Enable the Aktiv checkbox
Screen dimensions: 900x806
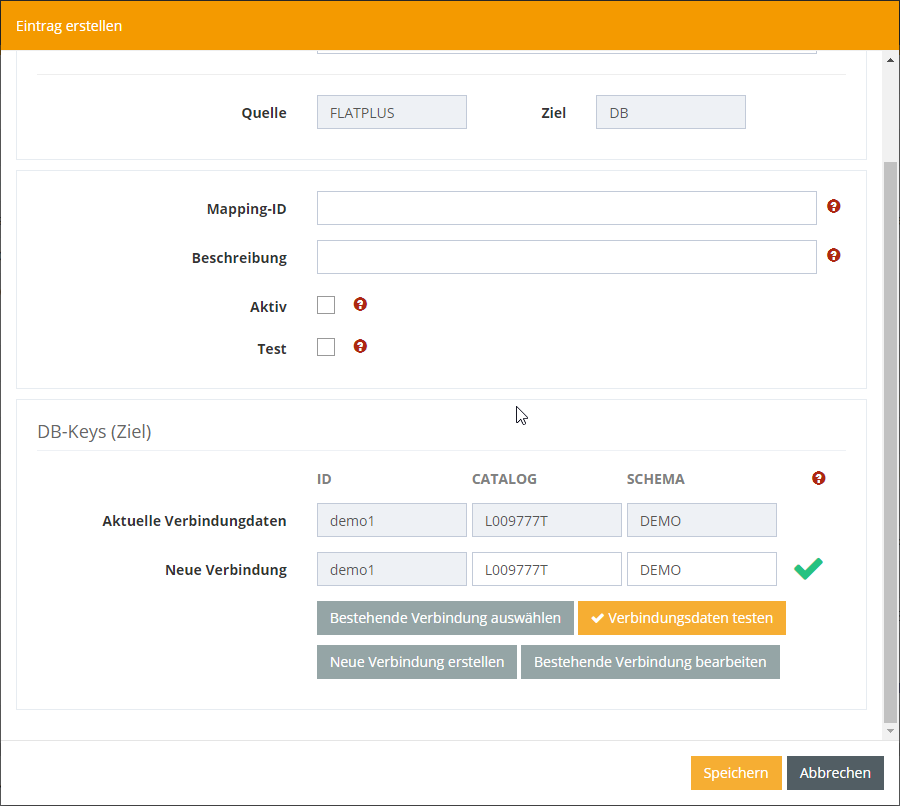(326, 305)
